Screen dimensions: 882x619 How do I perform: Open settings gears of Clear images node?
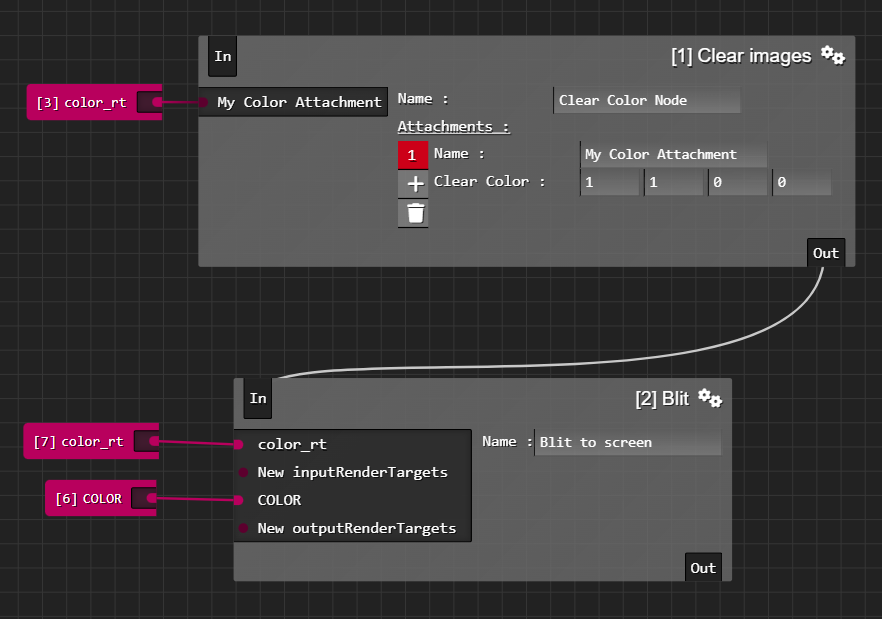832,56
